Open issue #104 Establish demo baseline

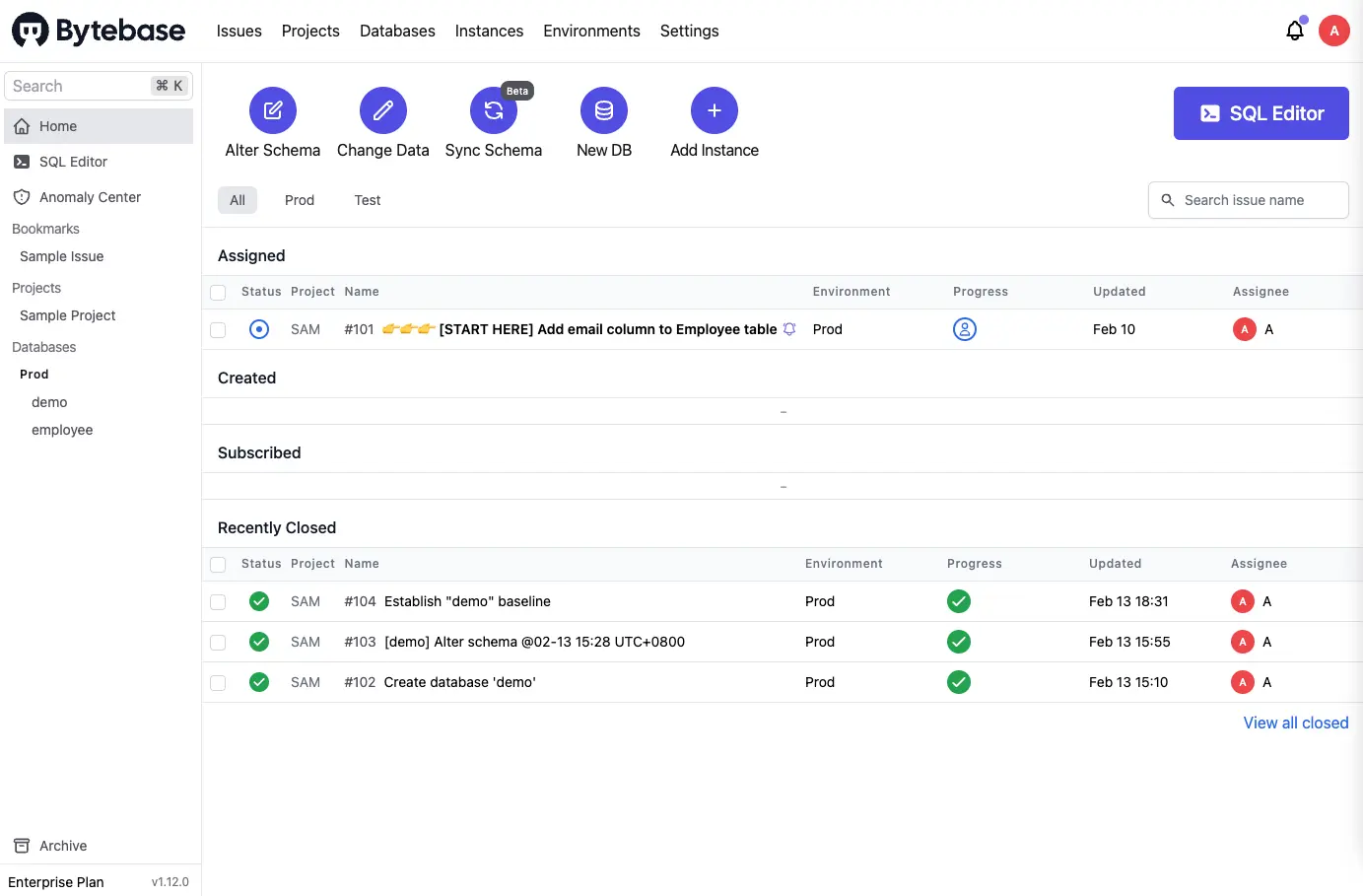coord(467,601)
